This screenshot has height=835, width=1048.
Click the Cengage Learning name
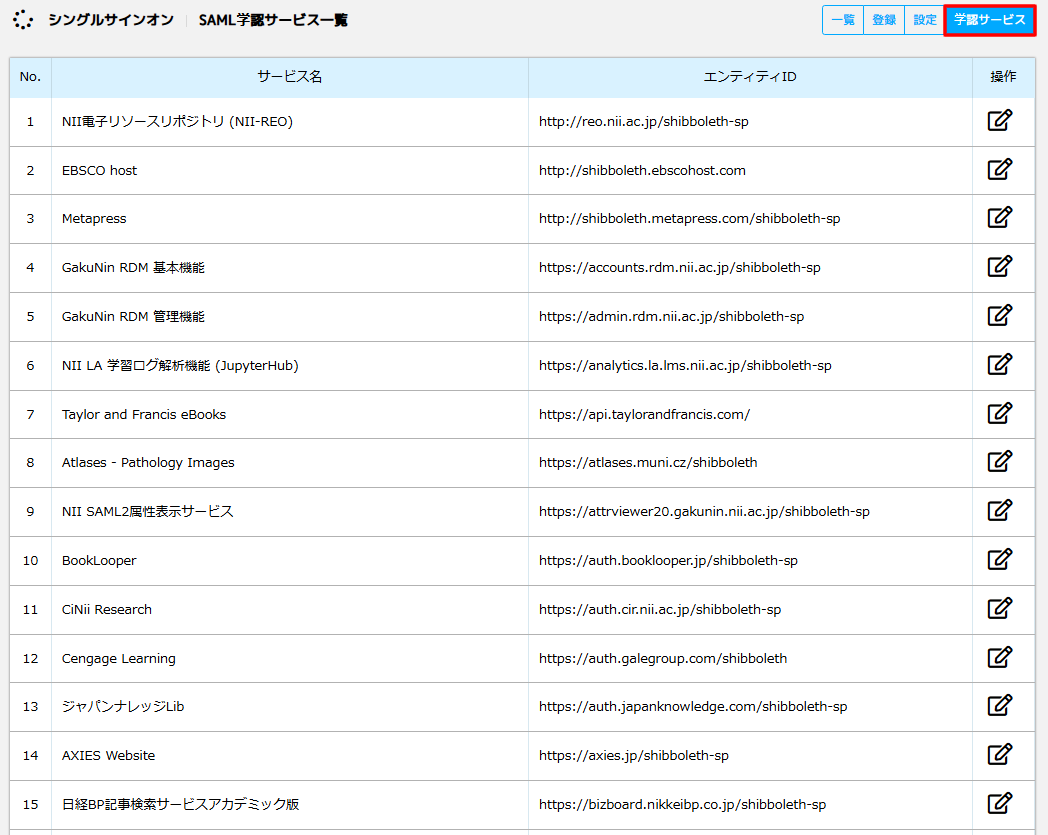coord(118,659)
